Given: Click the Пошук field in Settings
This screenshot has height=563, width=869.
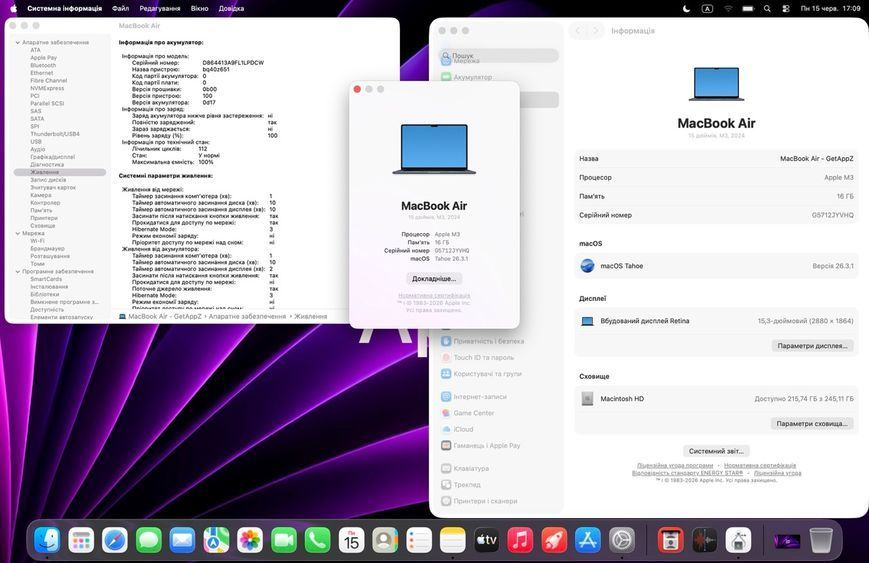Looking at the screenshot, I should tap(499, 55).
